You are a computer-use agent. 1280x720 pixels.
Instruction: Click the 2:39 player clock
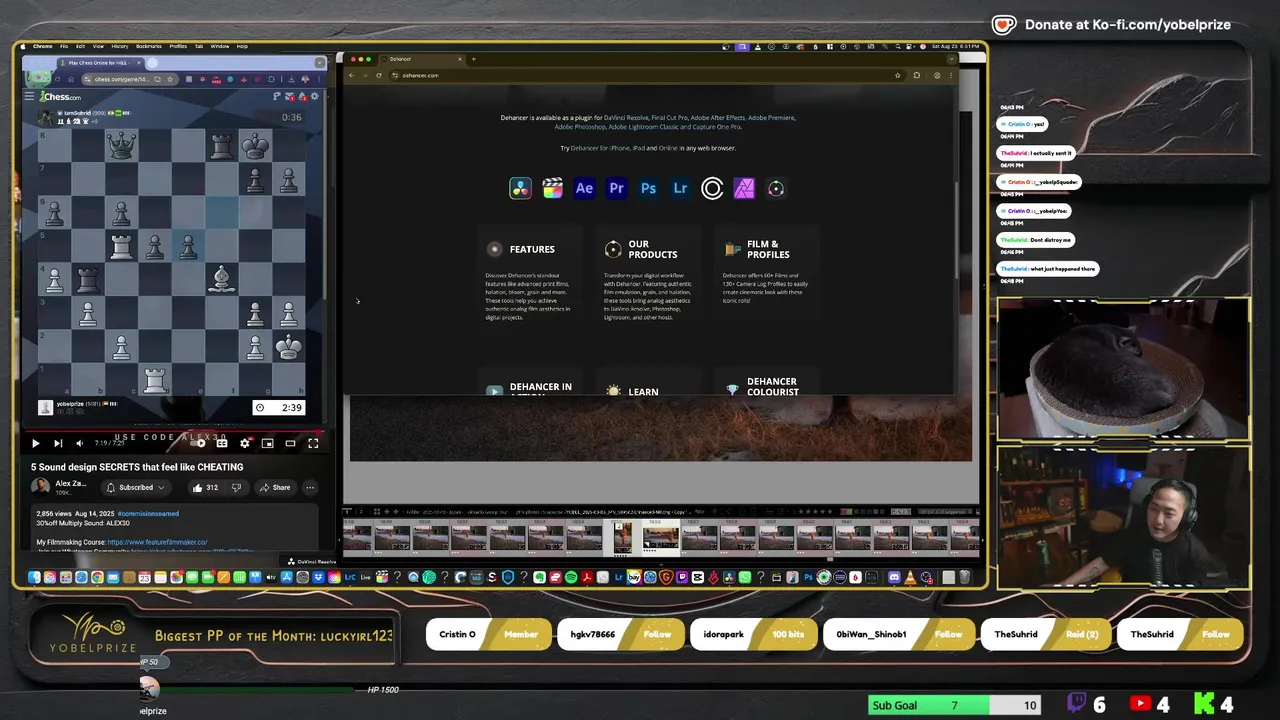tap(279, 407)
